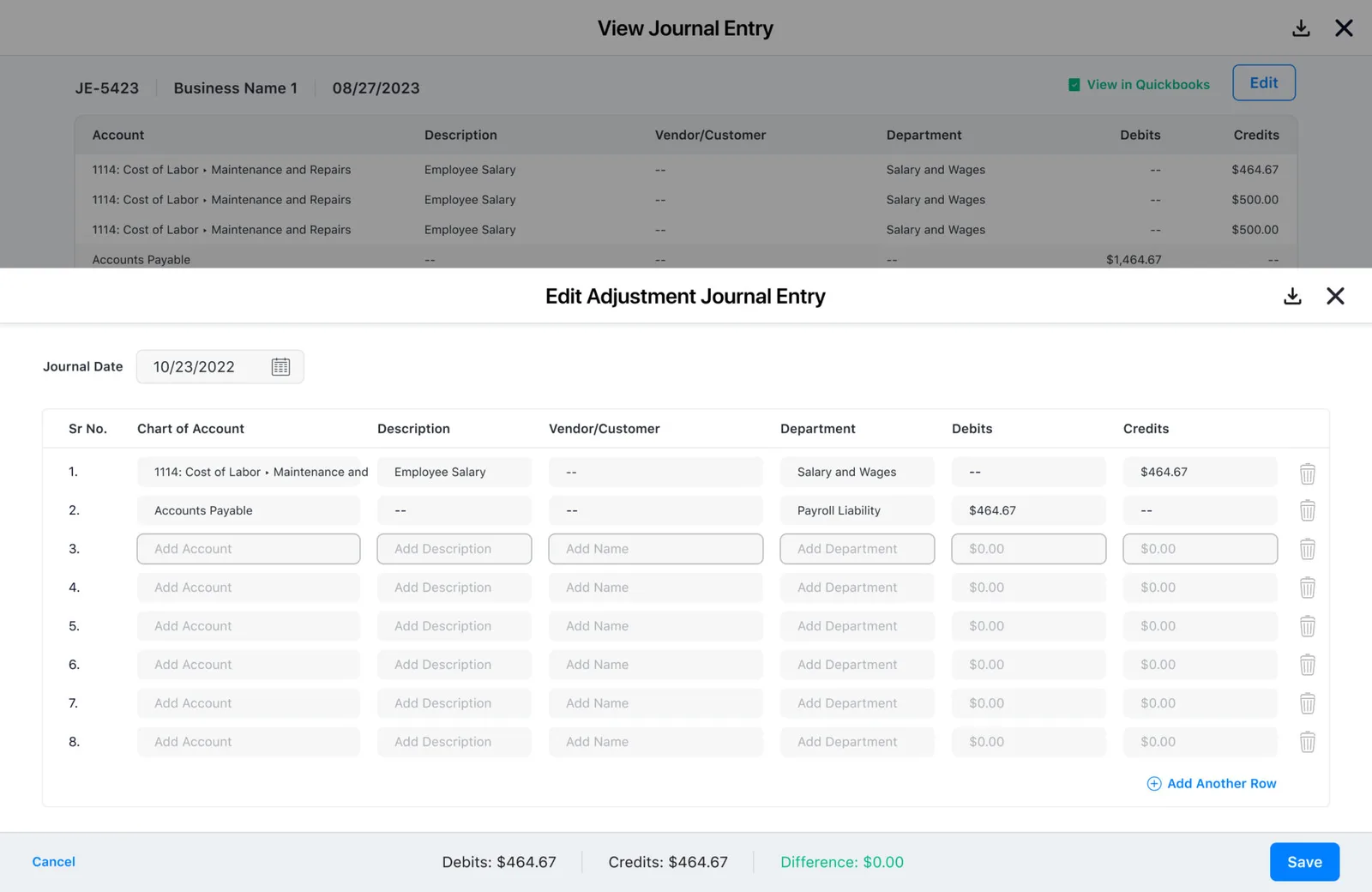Select Add Department field in row 5
This screenshot has height=892, width=1372.
(857, 626)
